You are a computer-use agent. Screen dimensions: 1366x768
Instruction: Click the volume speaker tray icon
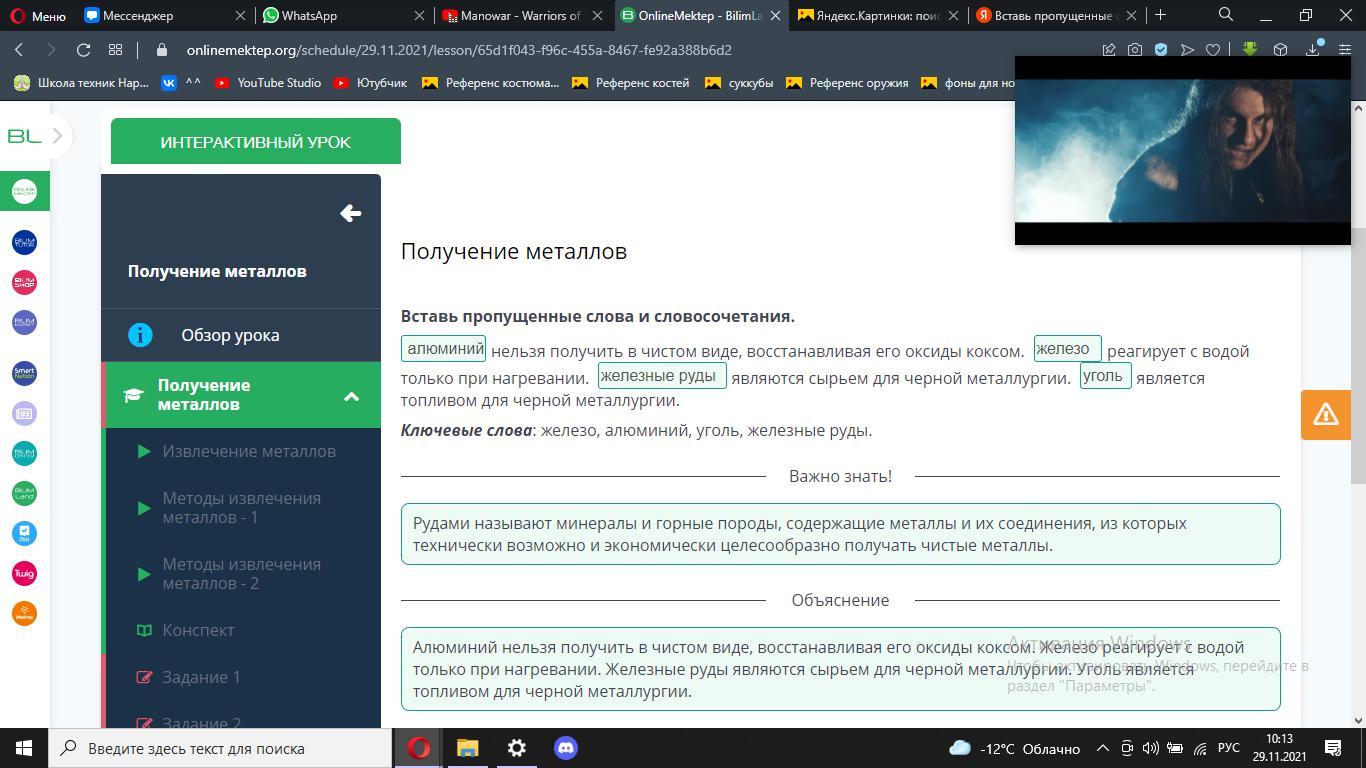pos(1150,748)
